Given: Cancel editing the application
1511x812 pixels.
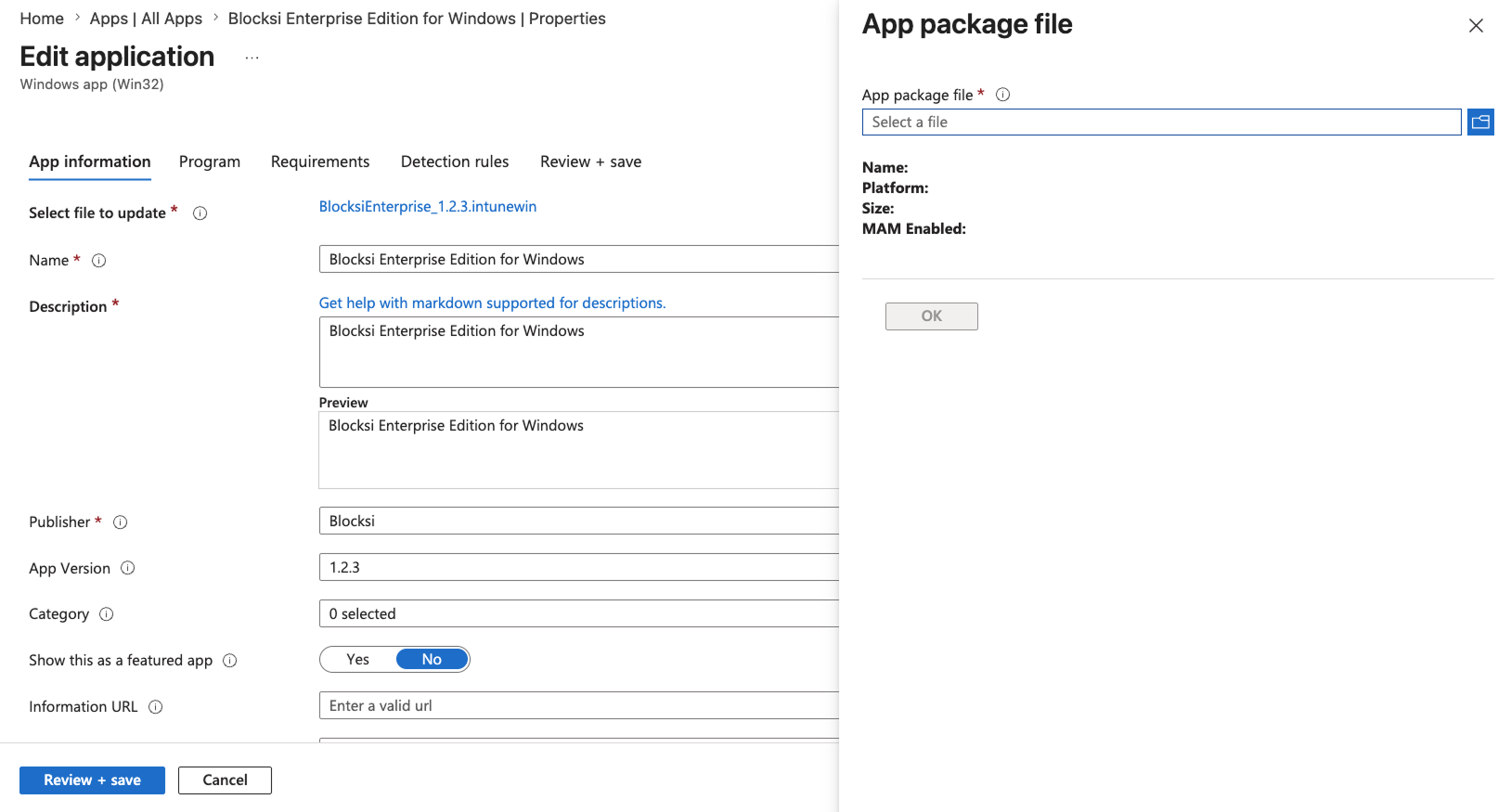Looking at the screenshot, I should [x=225, y=780].
